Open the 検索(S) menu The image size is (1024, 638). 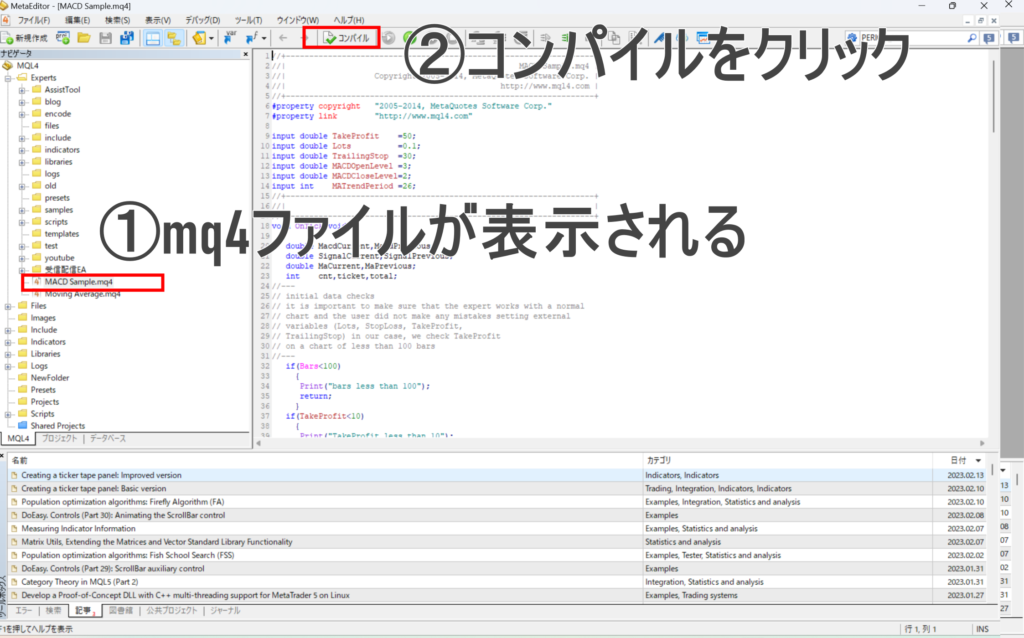coord(118,20)
